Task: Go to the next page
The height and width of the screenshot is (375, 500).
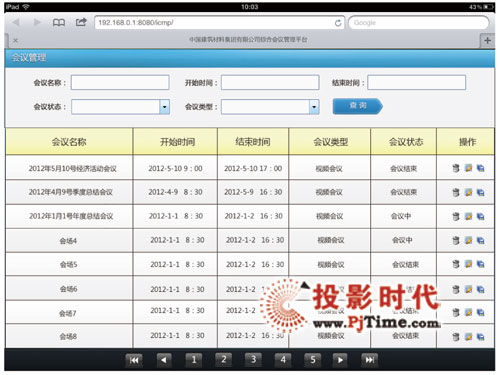Action: point(340,360)
